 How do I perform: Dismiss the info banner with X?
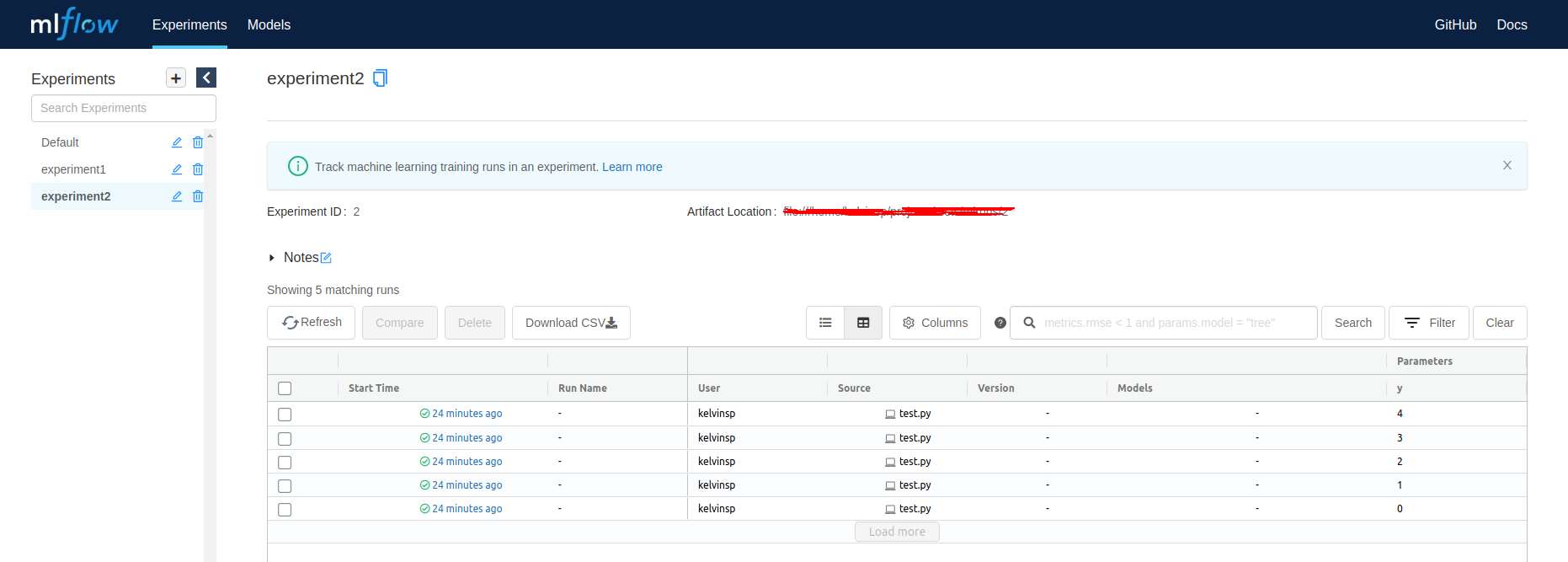(x=1507, y=165)
